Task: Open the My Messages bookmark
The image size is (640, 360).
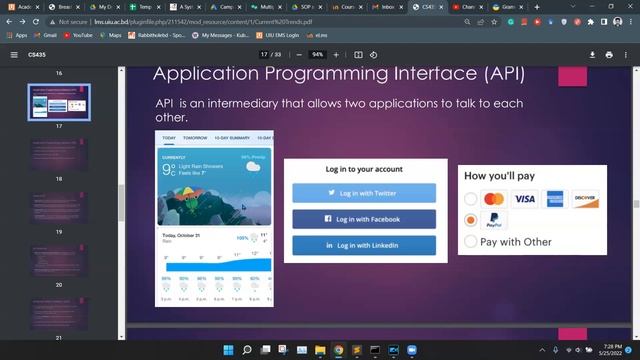Action: [x=221, y=36]
